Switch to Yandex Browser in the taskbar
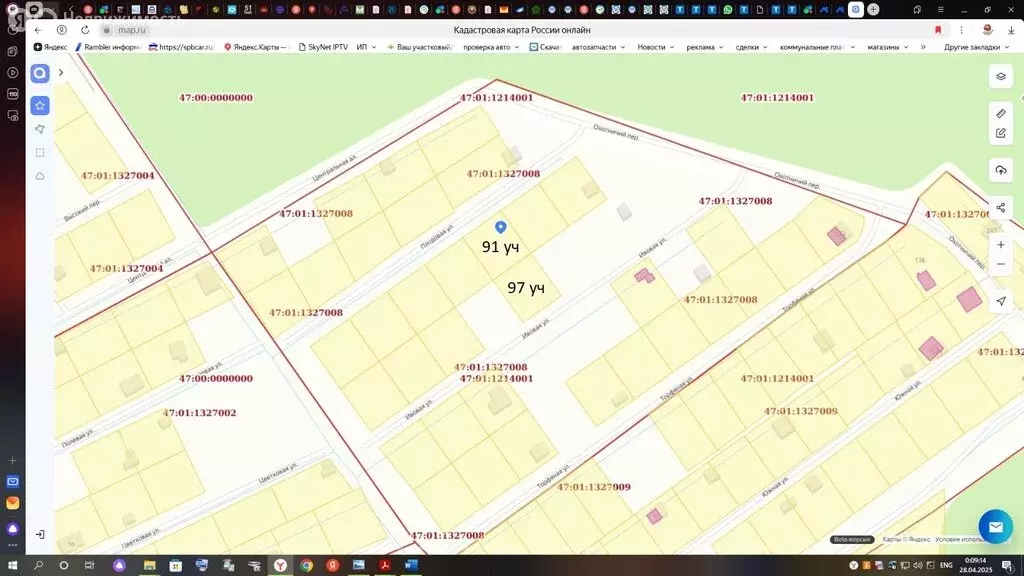Image resolution: width=1024 pixels, height=576 pixels. pos(280,566)
